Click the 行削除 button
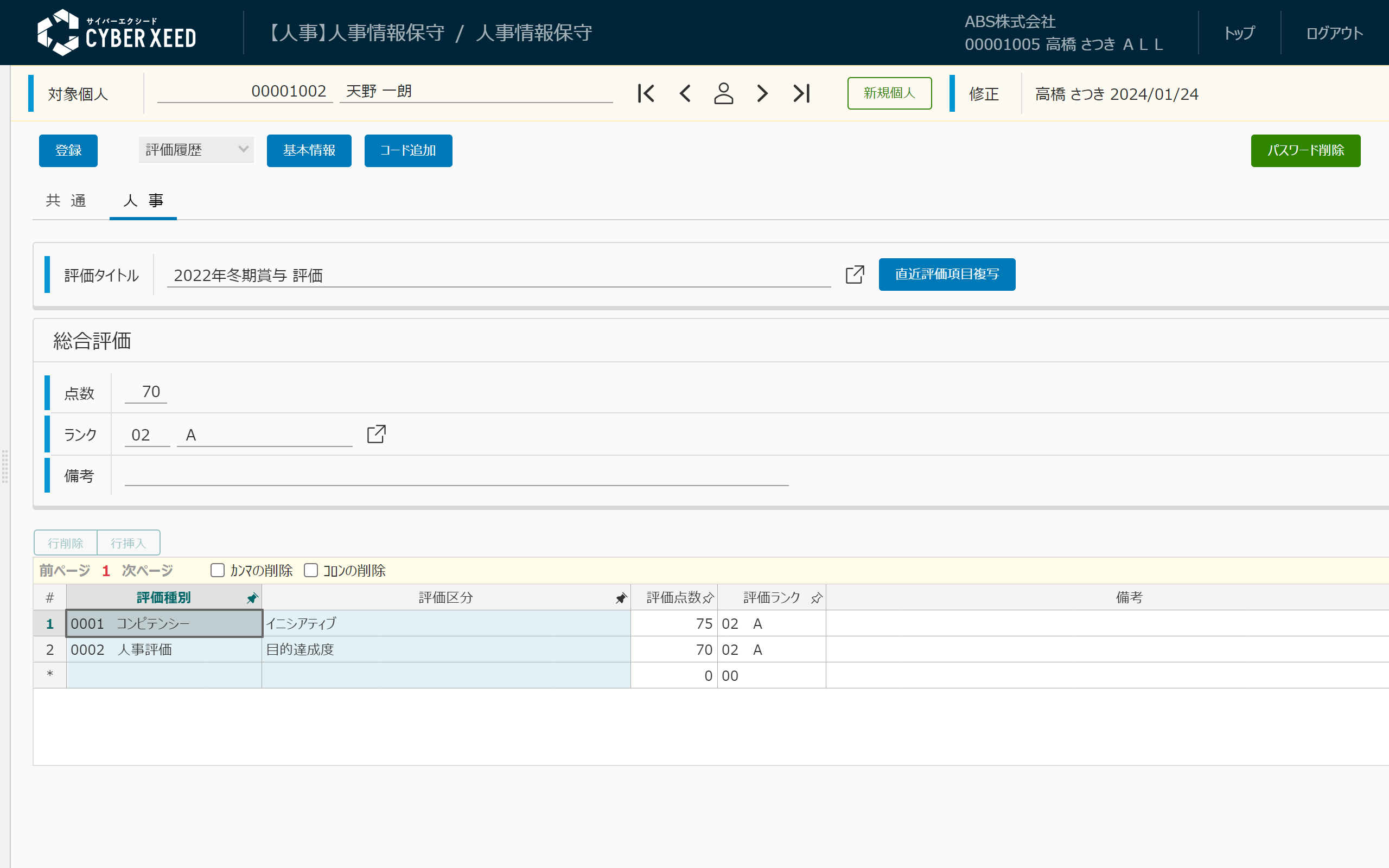The image size is (1389, 868). 66,542
